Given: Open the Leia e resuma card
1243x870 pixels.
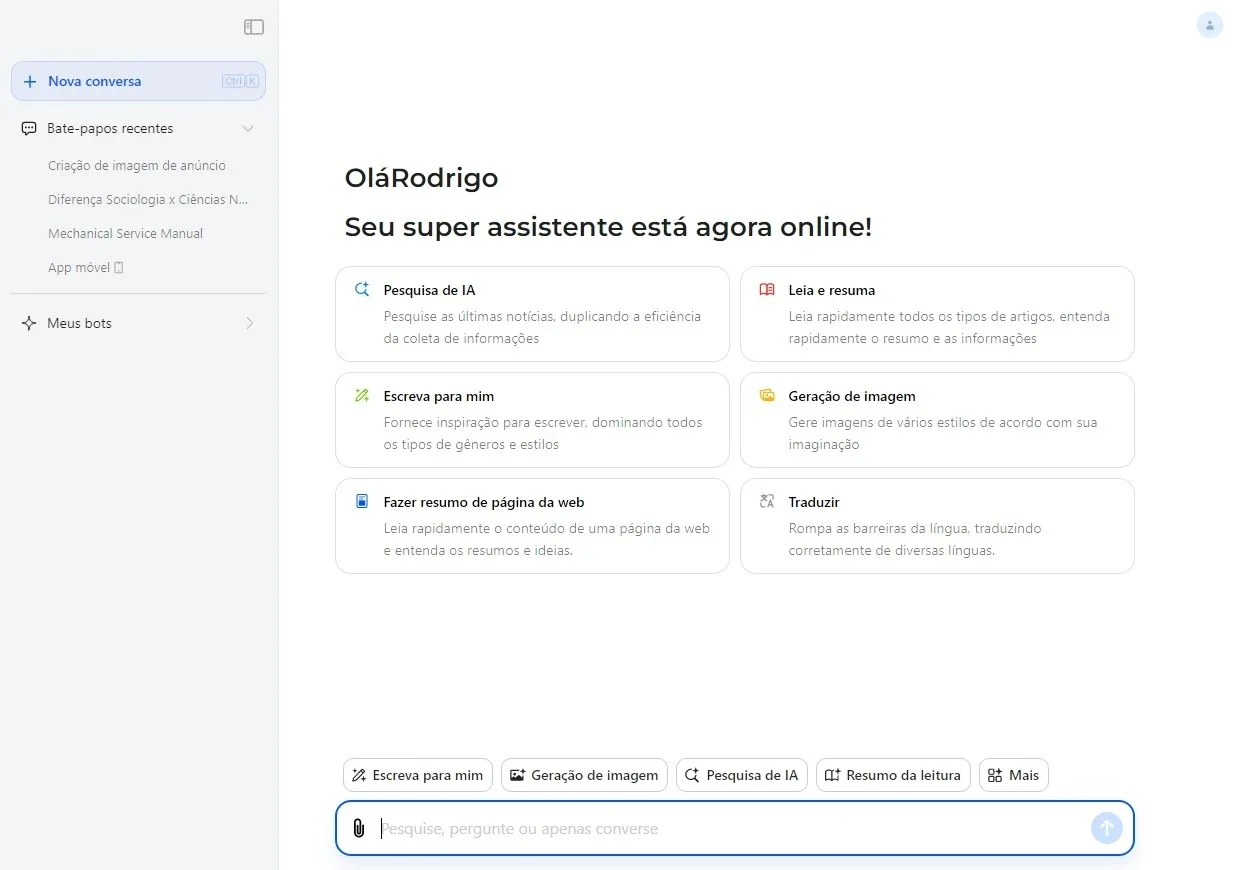Looking at the screenshot, I should pyautogui.click(x=937, y=314).
